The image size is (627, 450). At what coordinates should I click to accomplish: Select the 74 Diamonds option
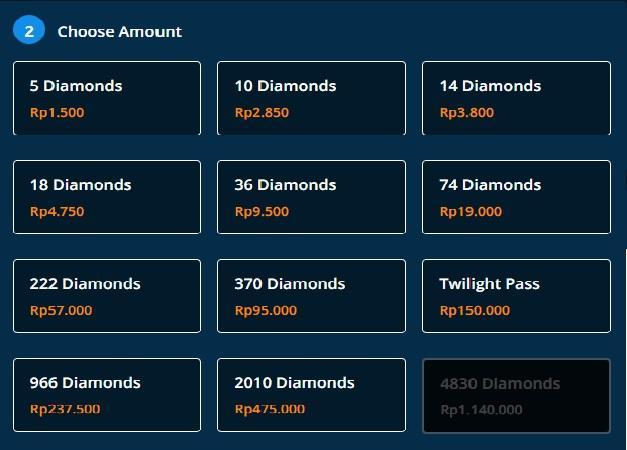516,197
